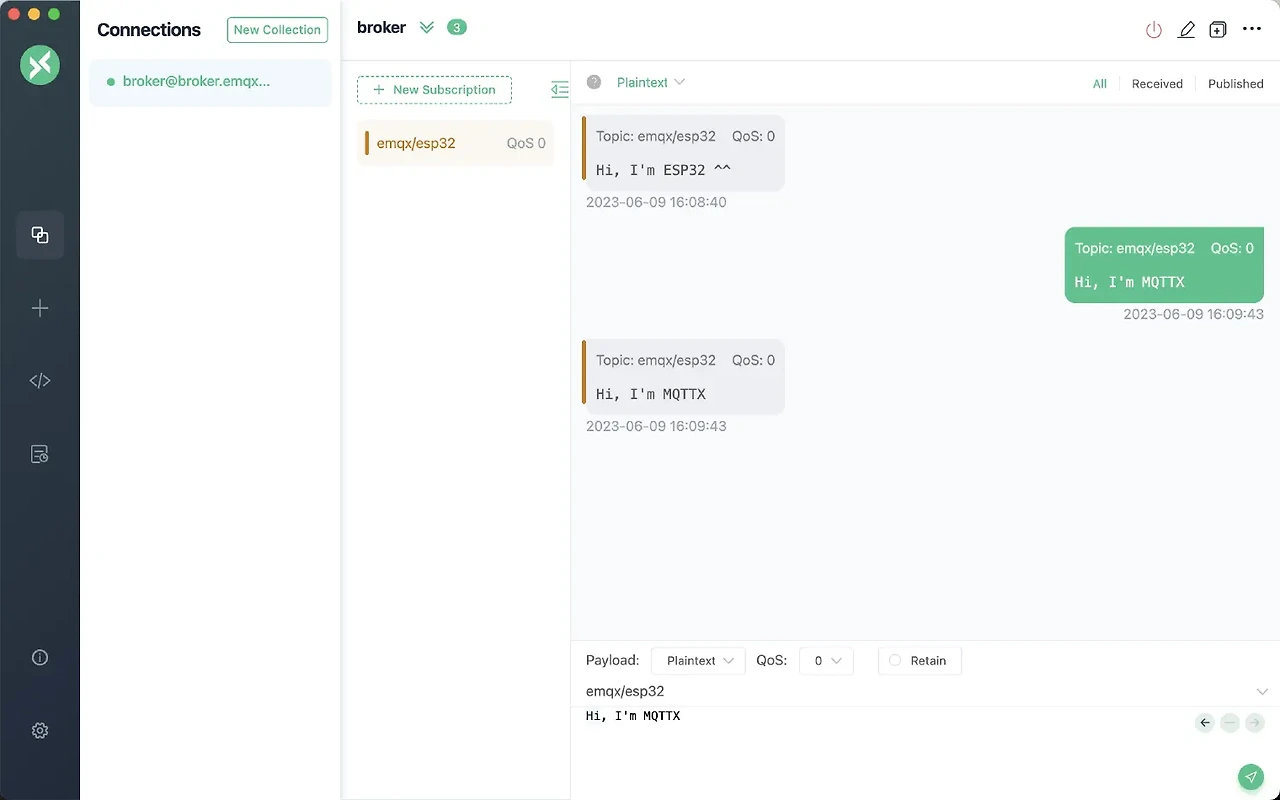The height and width of the screenshot is (800, 1280).
Task: Filter by Received messages
Action: pos(1157,84)
